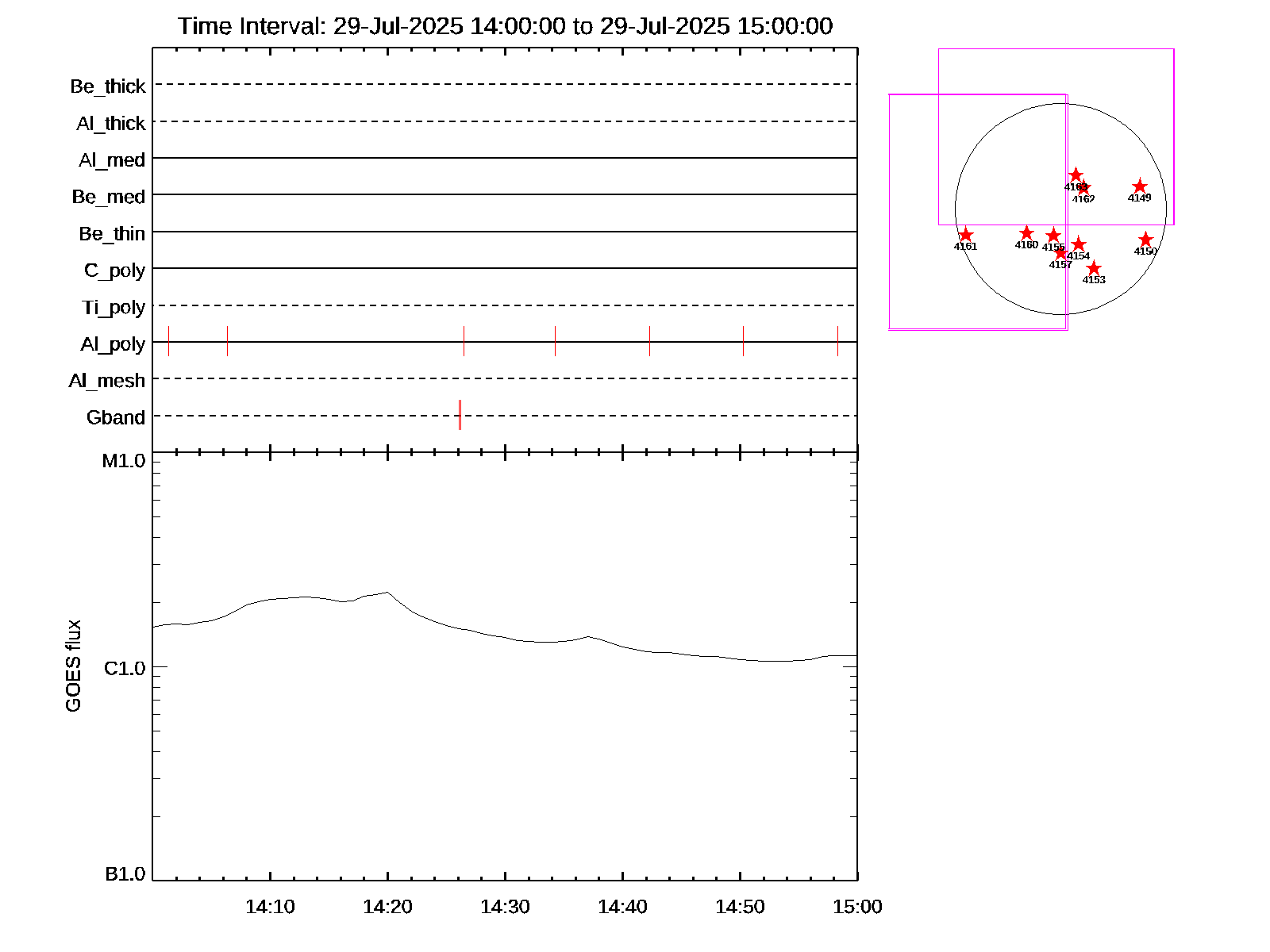The height and width of the screenshot is (952, 1270).
Task: Click the Al_poly filter row label
Action: pos(113,344)
